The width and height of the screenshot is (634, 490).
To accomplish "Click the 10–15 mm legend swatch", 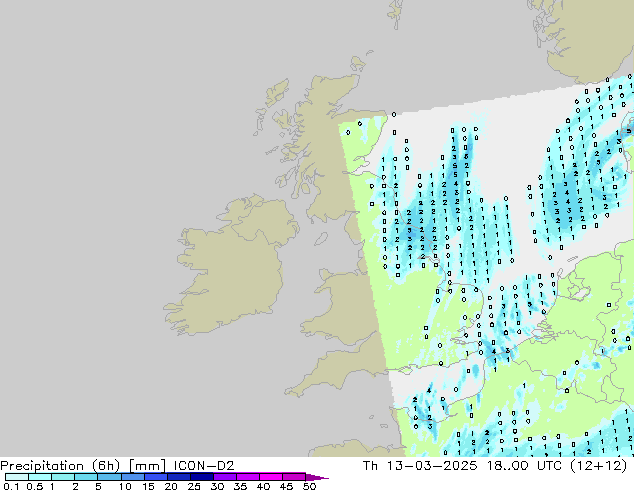I will pos(132,477).
